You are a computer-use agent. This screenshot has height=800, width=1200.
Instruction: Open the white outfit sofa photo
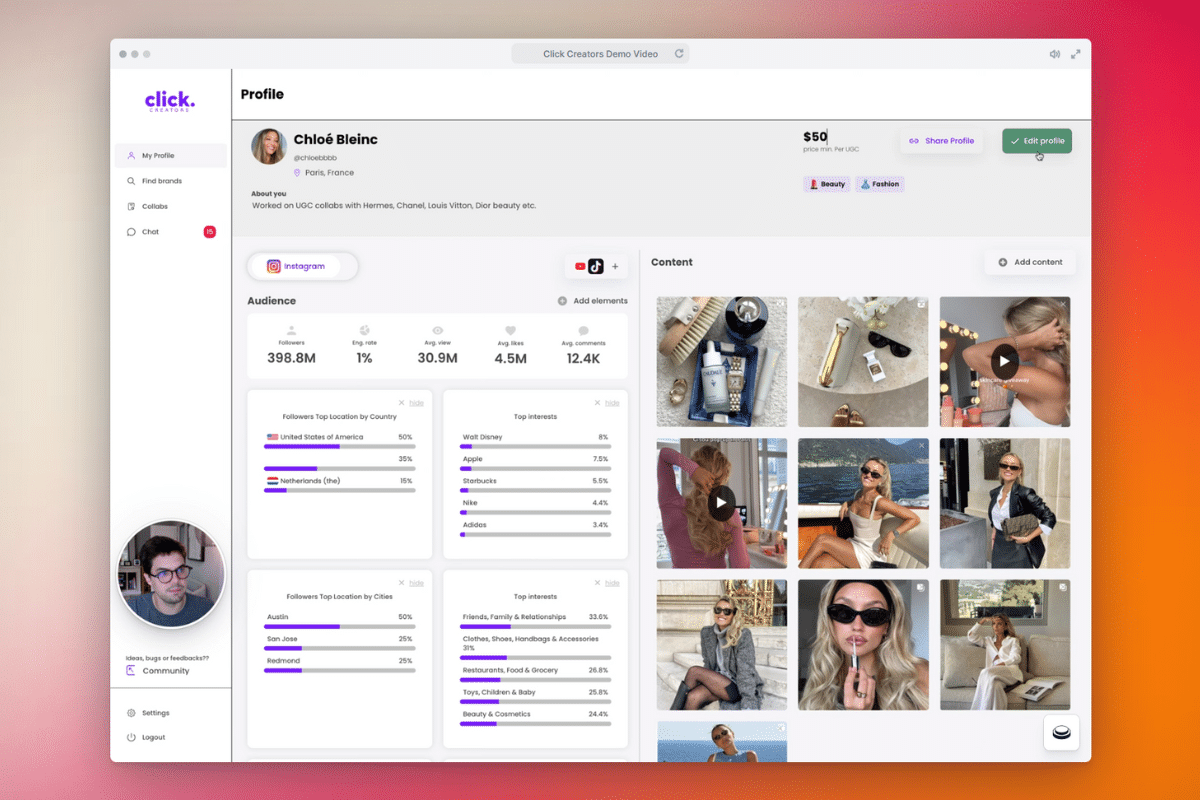(x=1005, y=645)
